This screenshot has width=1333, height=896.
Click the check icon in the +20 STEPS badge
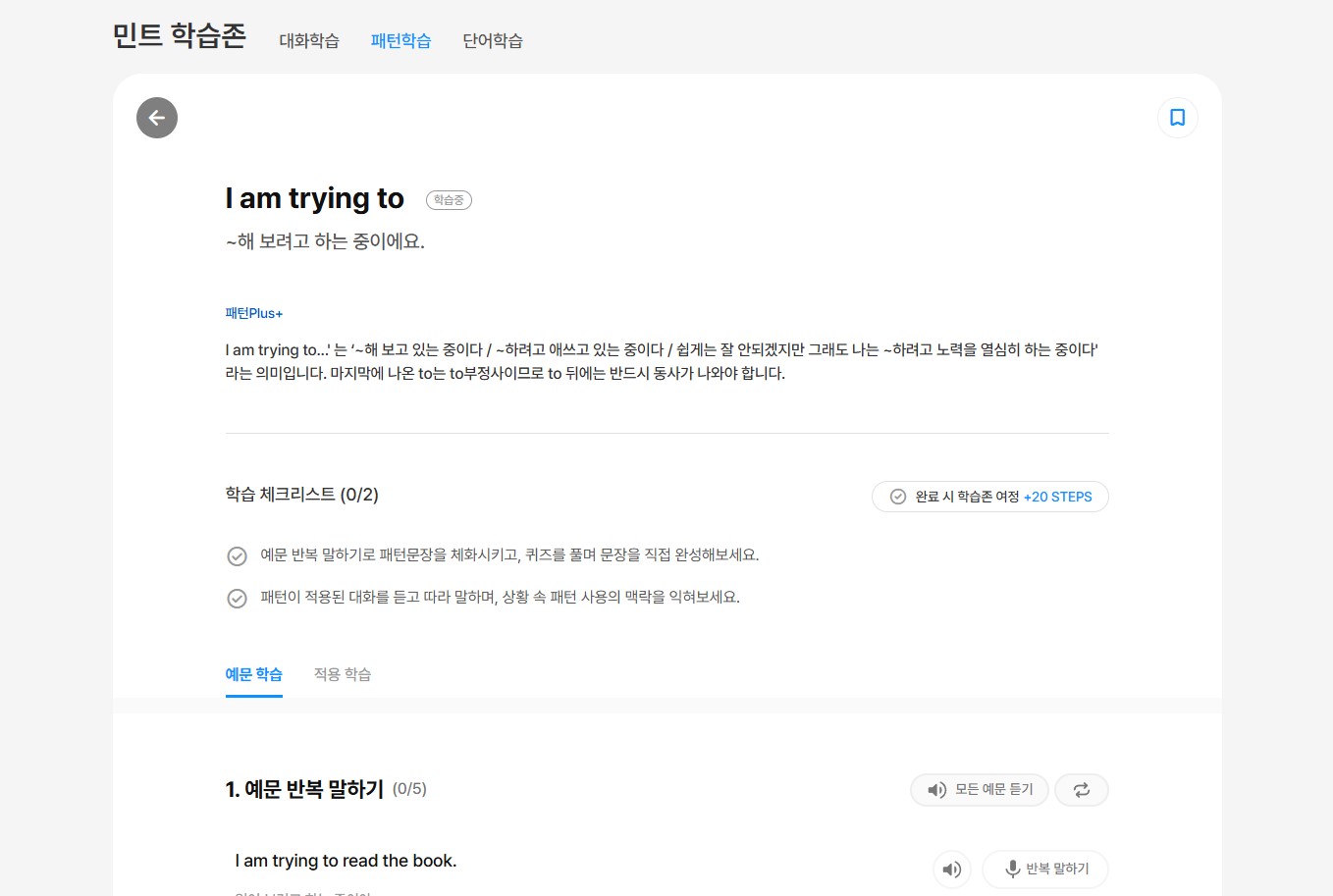coord(898,497)
